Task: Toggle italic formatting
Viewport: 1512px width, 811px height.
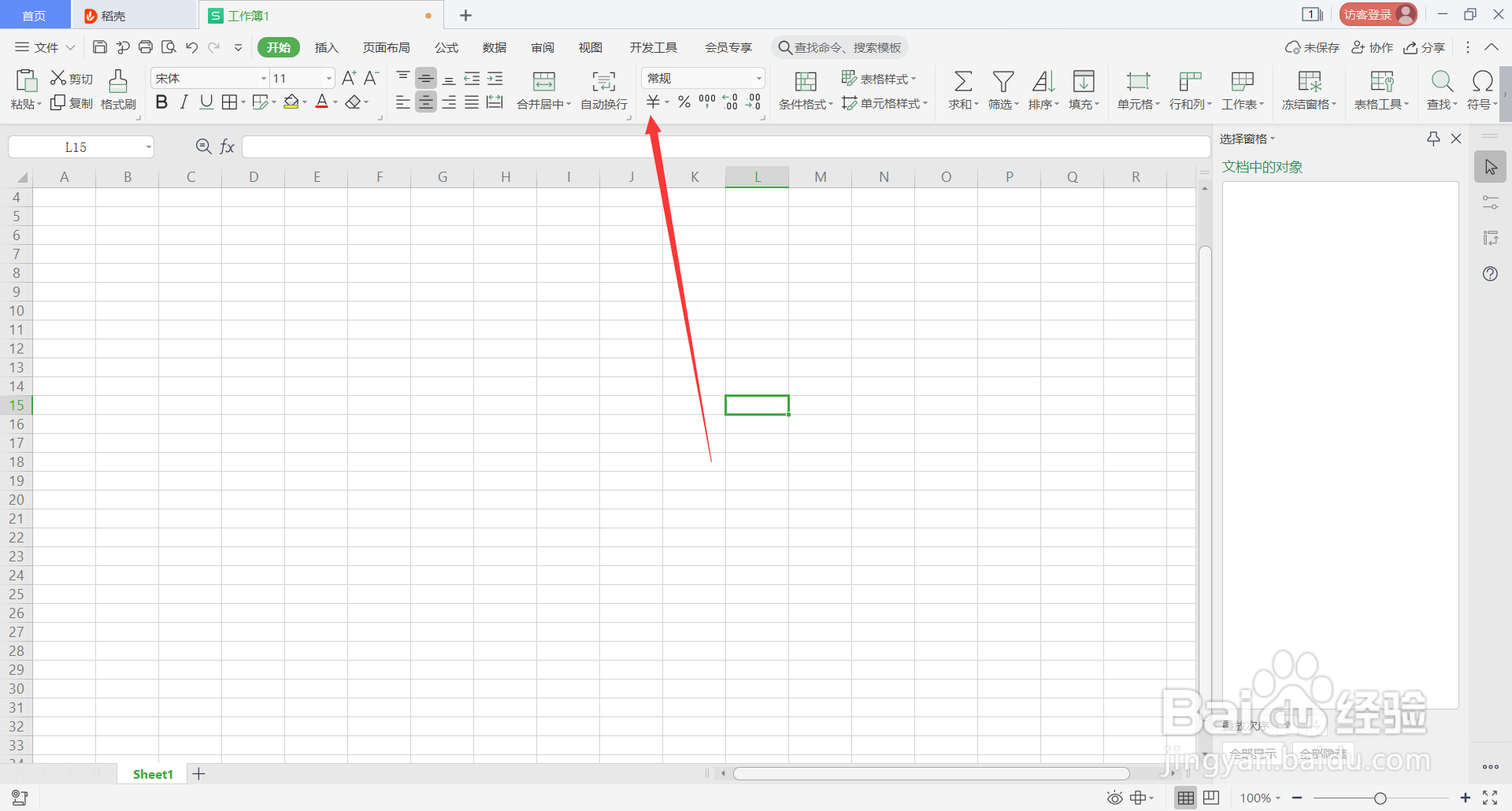Action: 183,101
